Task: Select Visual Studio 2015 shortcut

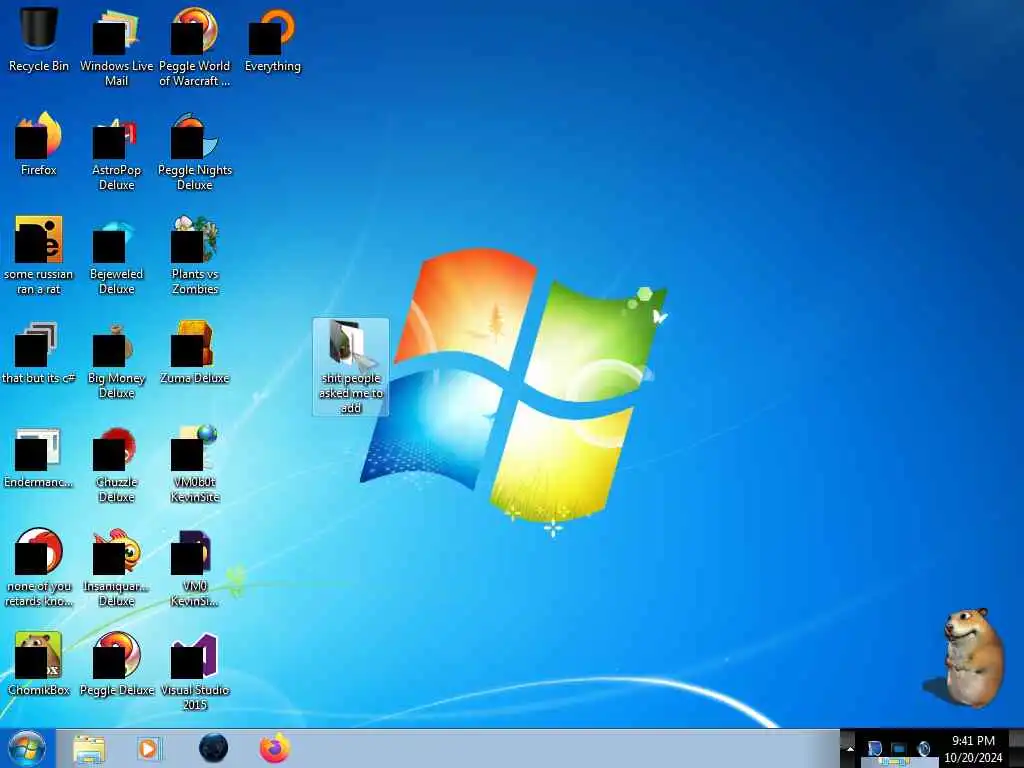Action: [195, 672]
